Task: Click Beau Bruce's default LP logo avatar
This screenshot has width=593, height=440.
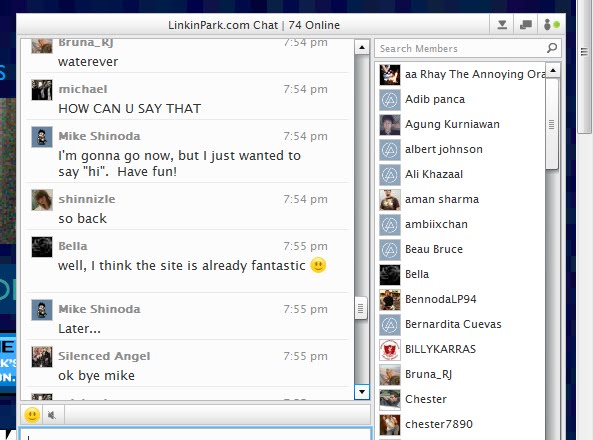Action: point(390,249)
